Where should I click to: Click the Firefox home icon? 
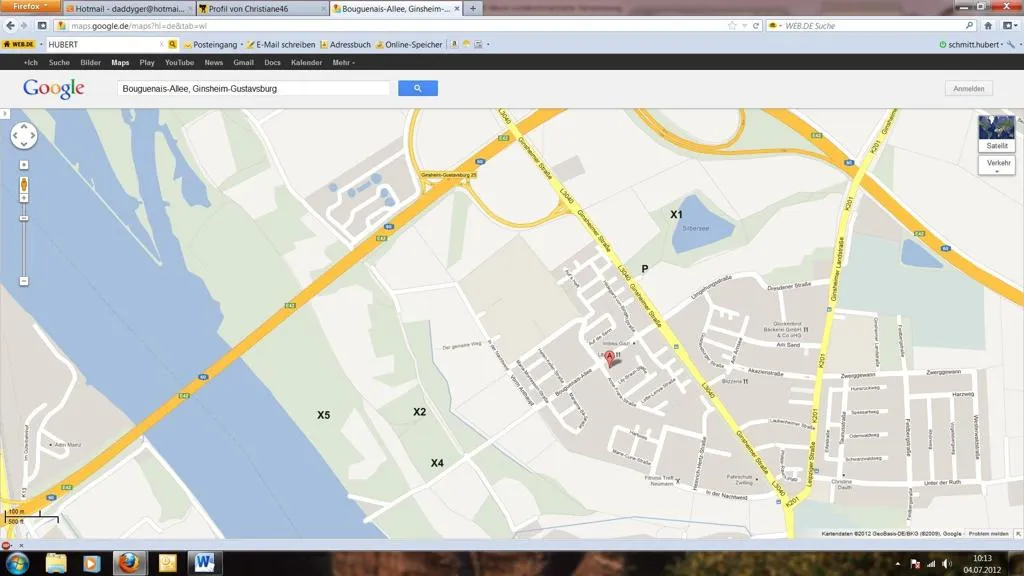click(x=988, y=25)
